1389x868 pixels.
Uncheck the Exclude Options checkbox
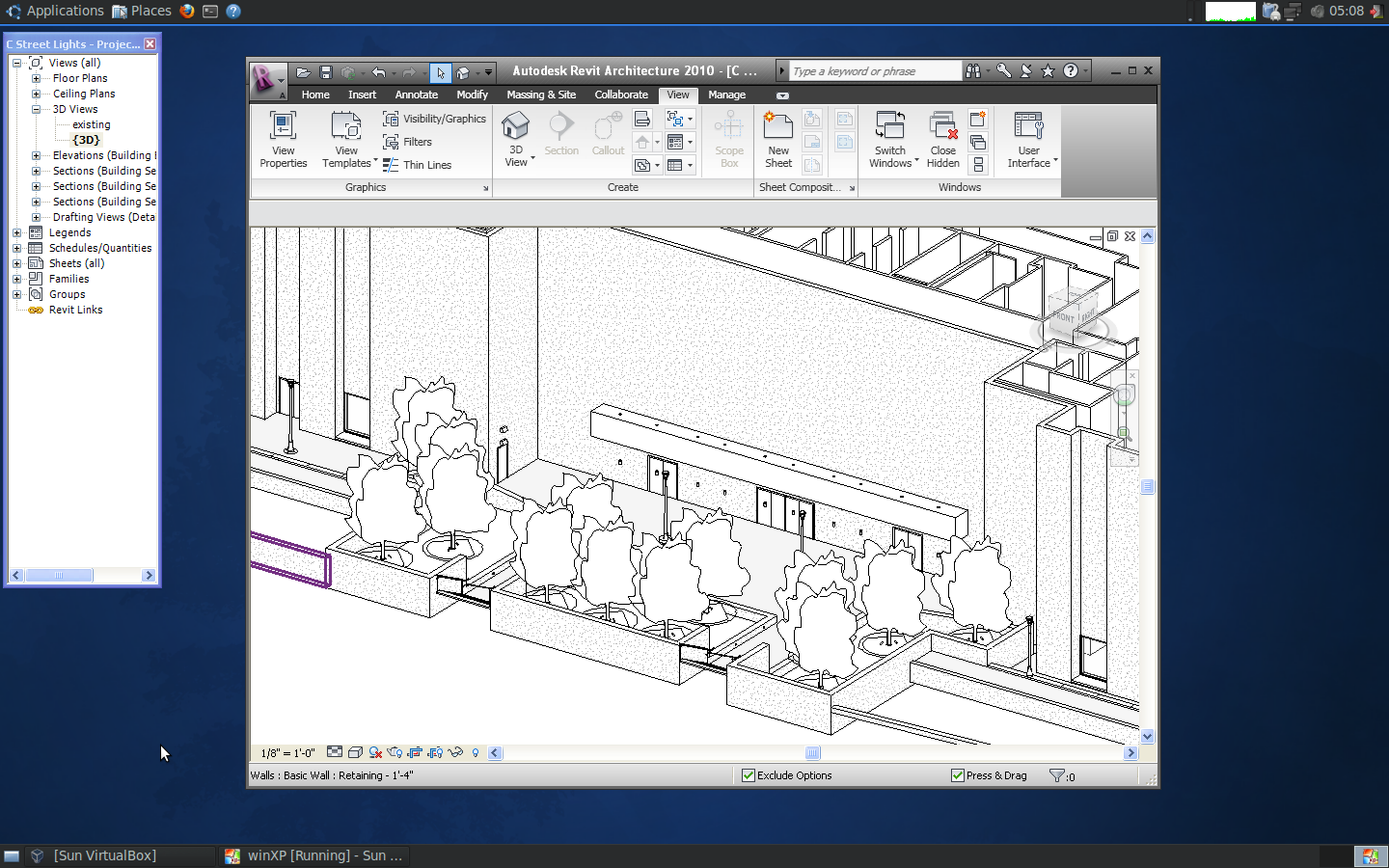coord(748,775)
